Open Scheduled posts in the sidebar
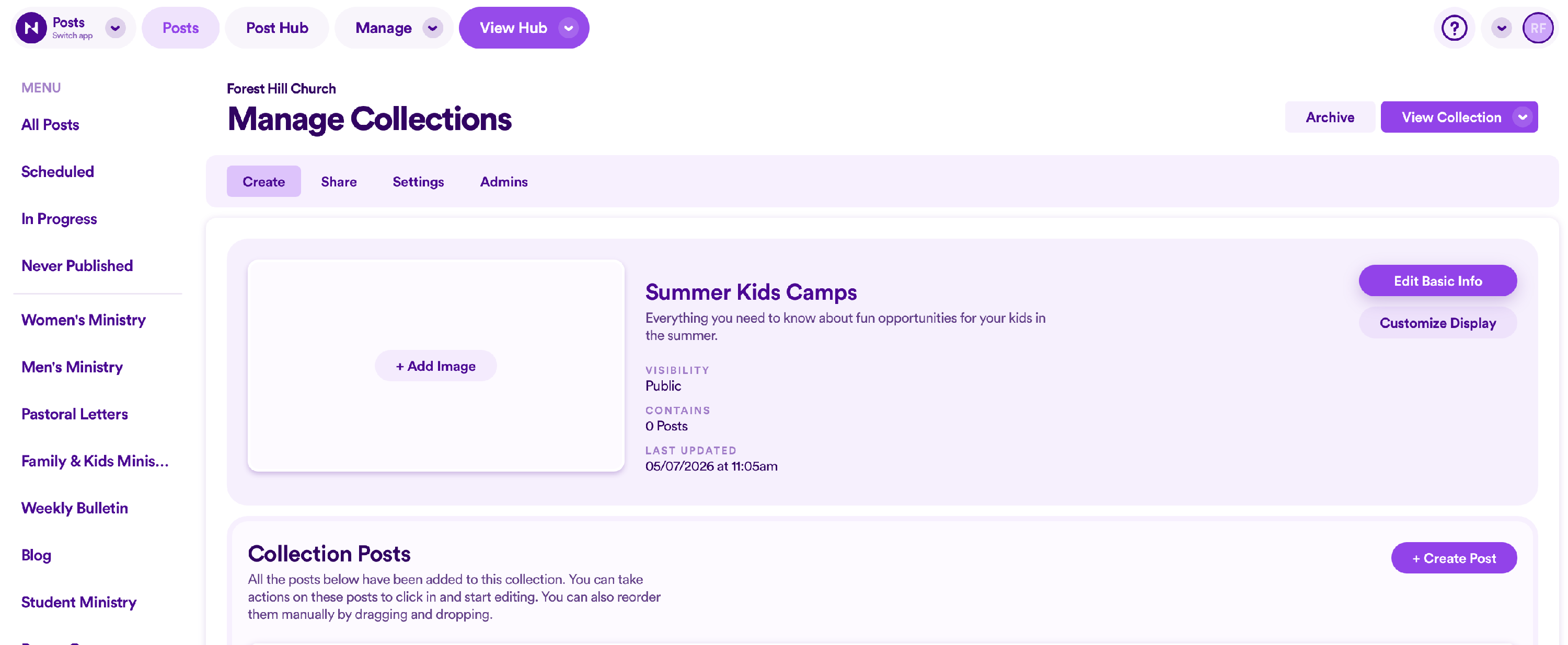The width and height of the screenshot is (1568, 645). (58, 172)
